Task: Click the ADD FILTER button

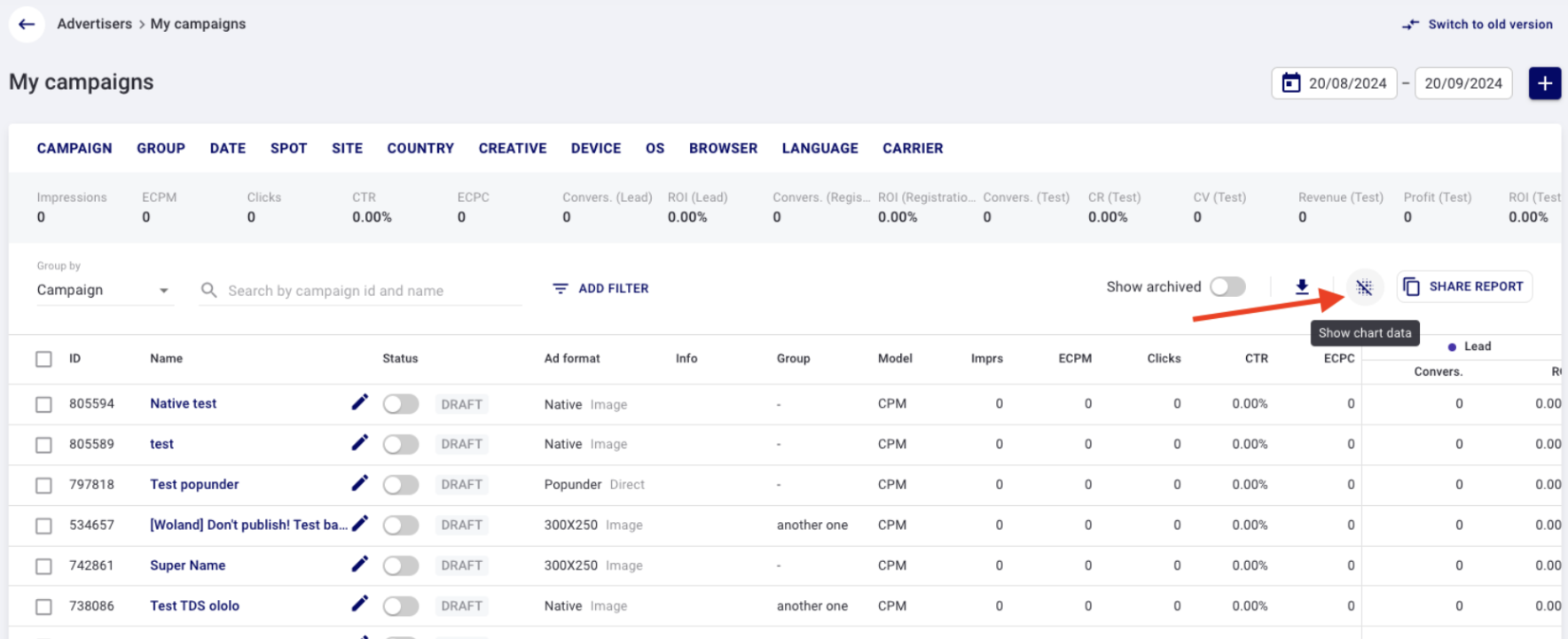Action: 600,289
